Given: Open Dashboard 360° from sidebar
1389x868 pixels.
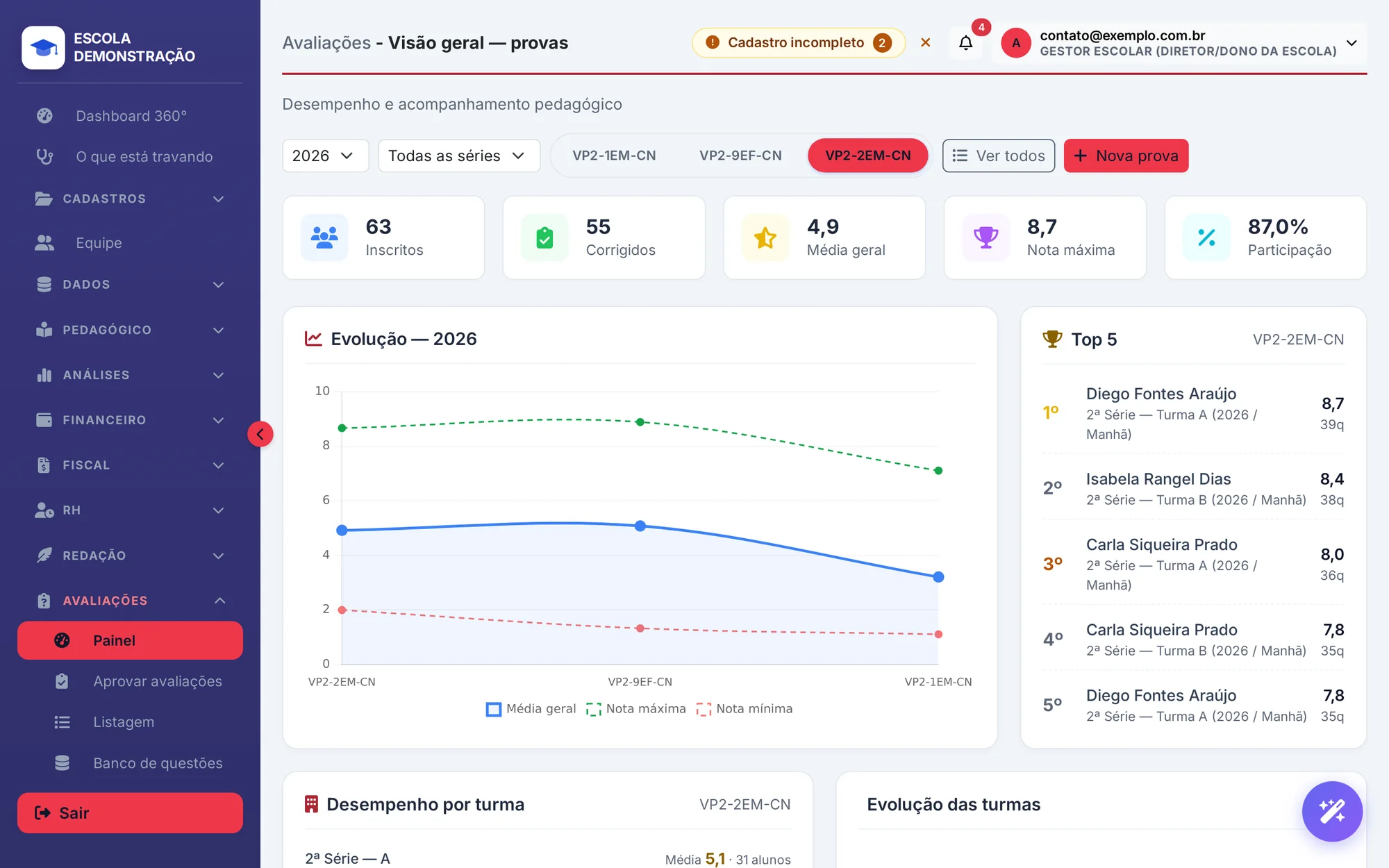Looking at the screenshot, I should tap(130, 116).
